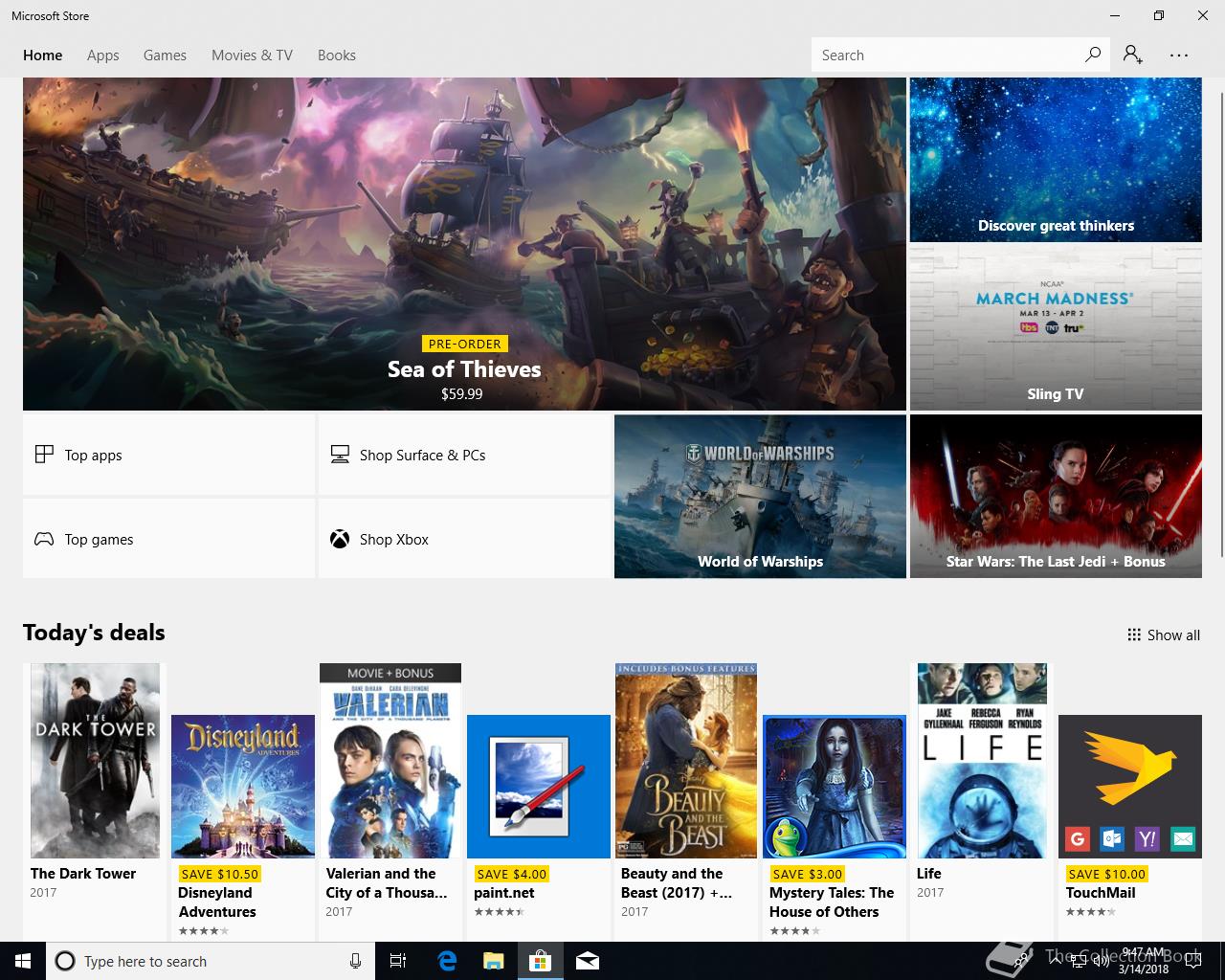This screenshot has height=980, width=1225.
Task: Open The Dark Tower movie poster
Action: [x=95, y=761]
